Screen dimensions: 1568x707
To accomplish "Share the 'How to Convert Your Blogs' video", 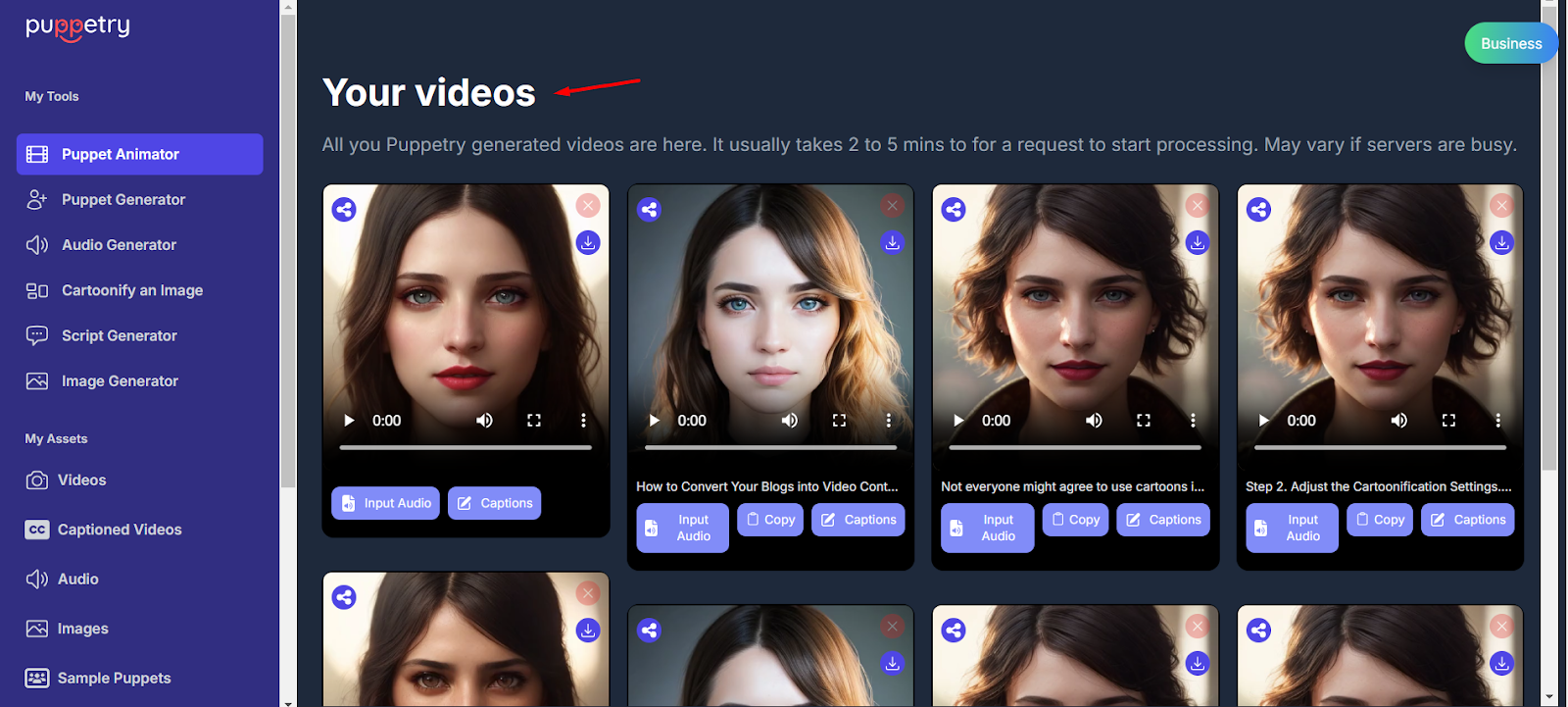I will point(649,209).
